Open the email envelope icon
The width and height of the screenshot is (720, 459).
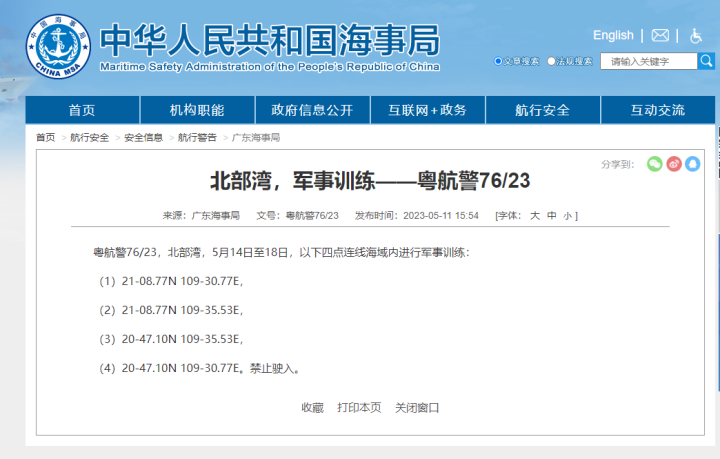[660, 35]
